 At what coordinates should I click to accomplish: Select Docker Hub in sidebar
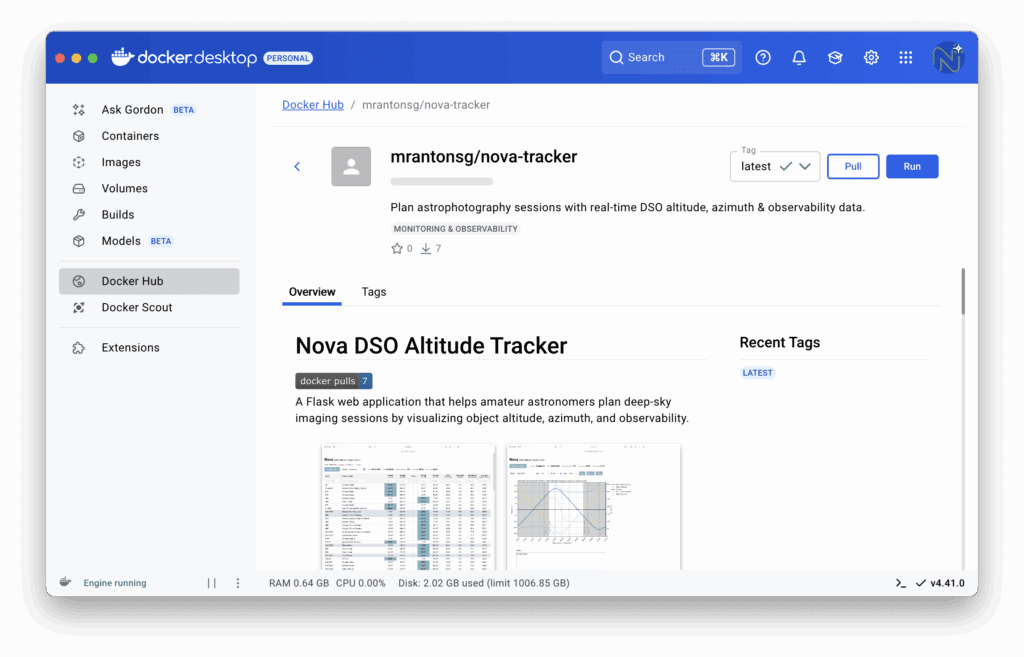click(x=149, y=281)
